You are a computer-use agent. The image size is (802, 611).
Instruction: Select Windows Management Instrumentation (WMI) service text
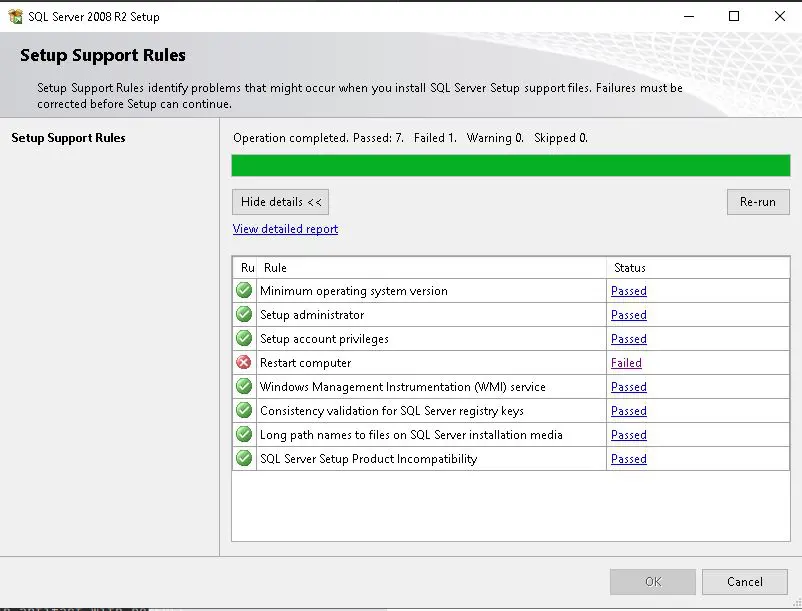[403, 387]
